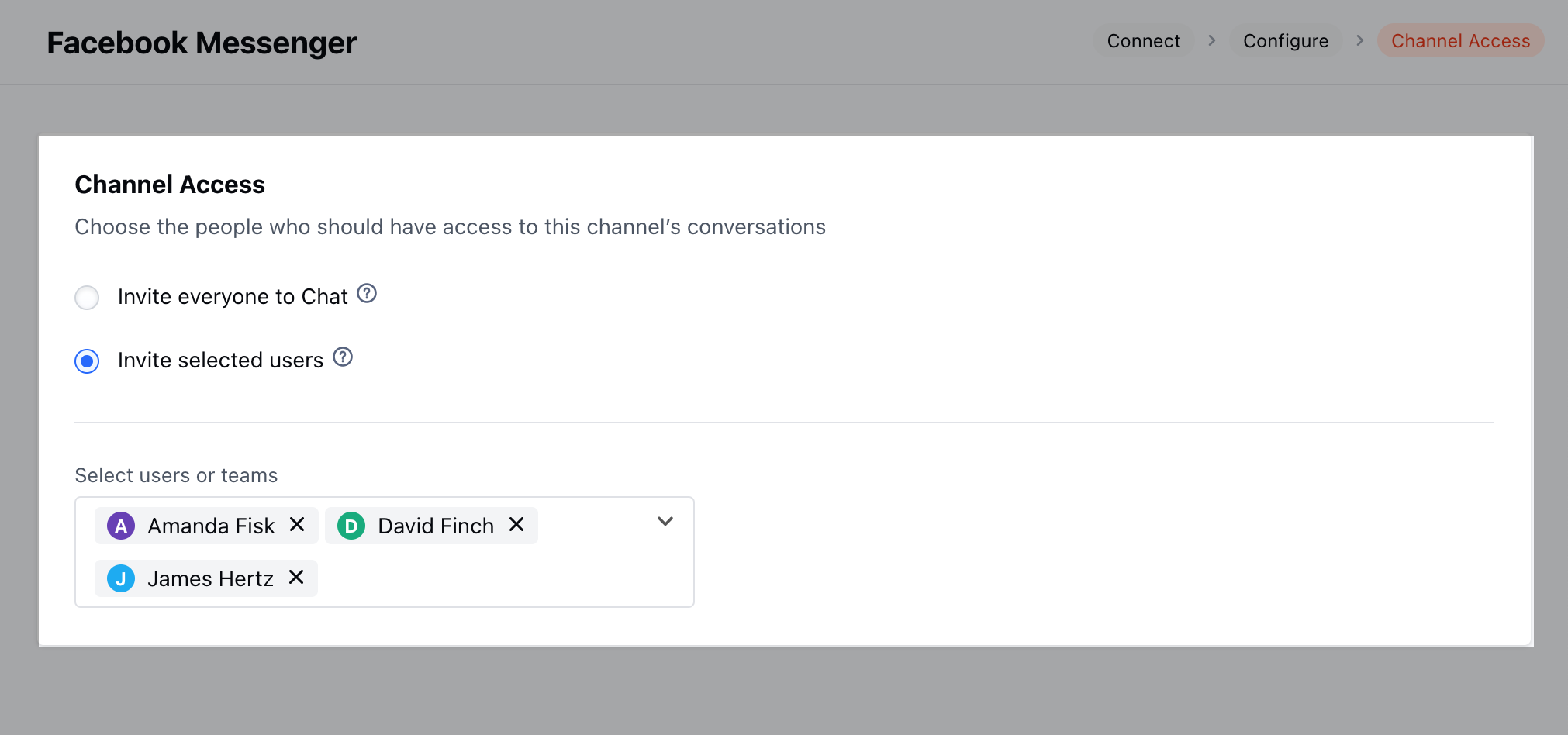
Task: Select the Invite everyone to Chat radio button
Action: point(87,298)
